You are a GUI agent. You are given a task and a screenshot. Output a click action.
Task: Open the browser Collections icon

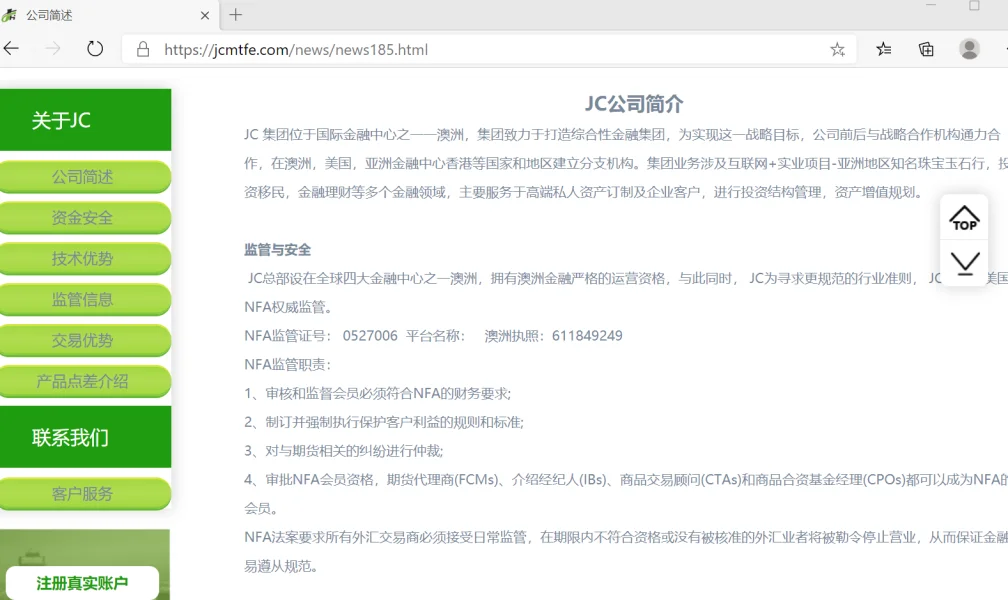point(926,48)
